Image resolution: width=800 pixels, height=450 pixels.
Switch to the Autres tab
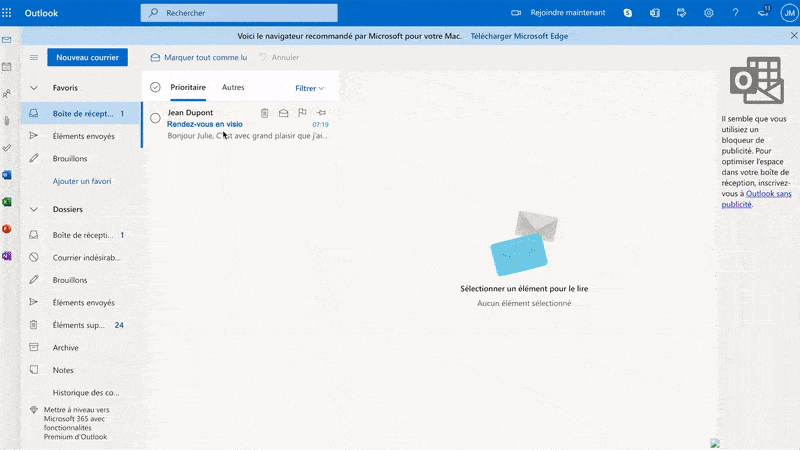coord(233,87)
